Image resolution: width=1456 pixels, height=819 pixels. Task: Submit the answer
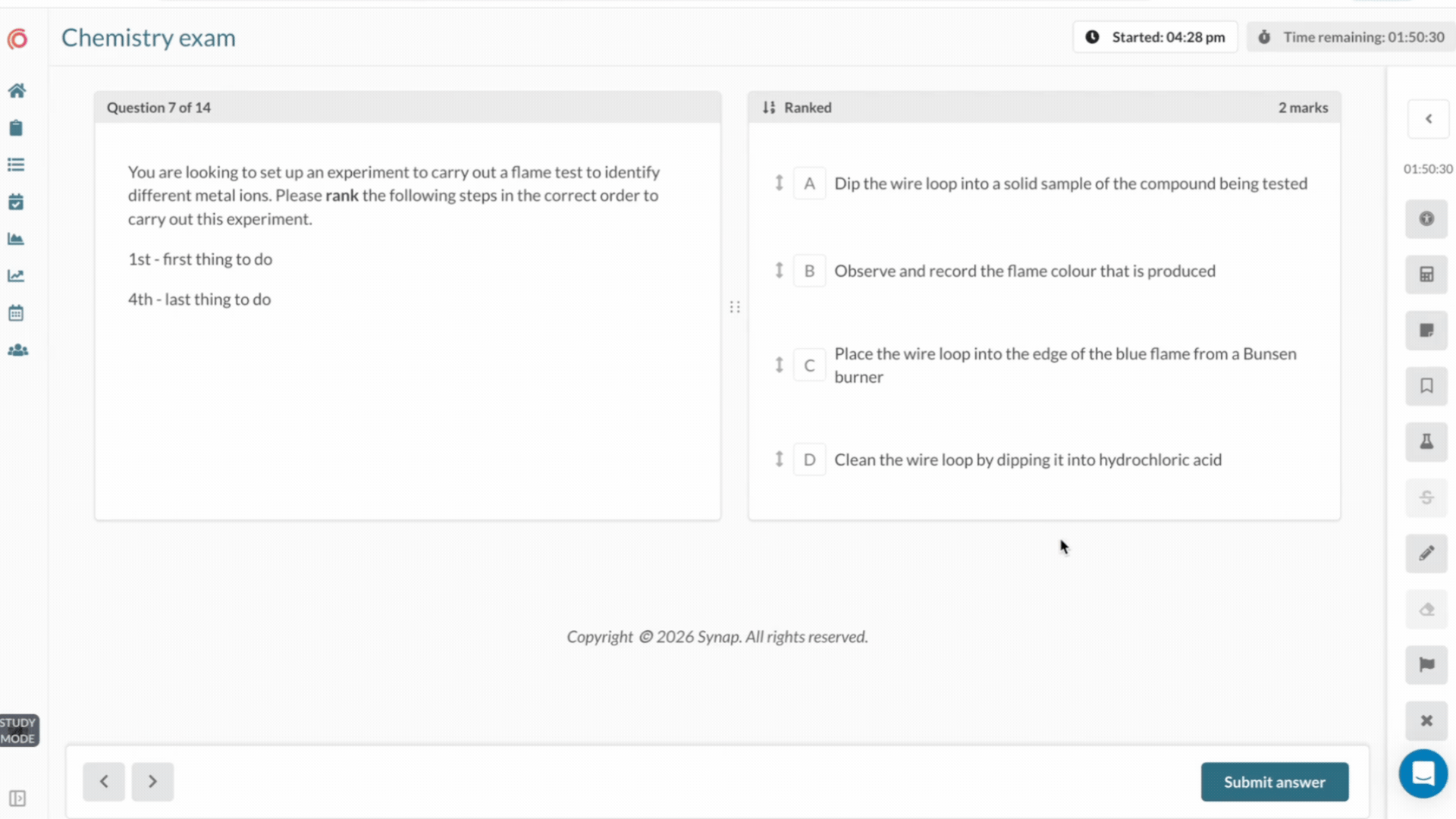pyautogui.click(x=1274, y=782)
